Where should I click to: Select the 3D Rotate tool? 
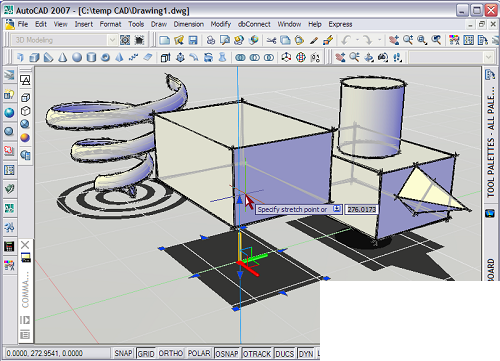[x=301, y=57]
